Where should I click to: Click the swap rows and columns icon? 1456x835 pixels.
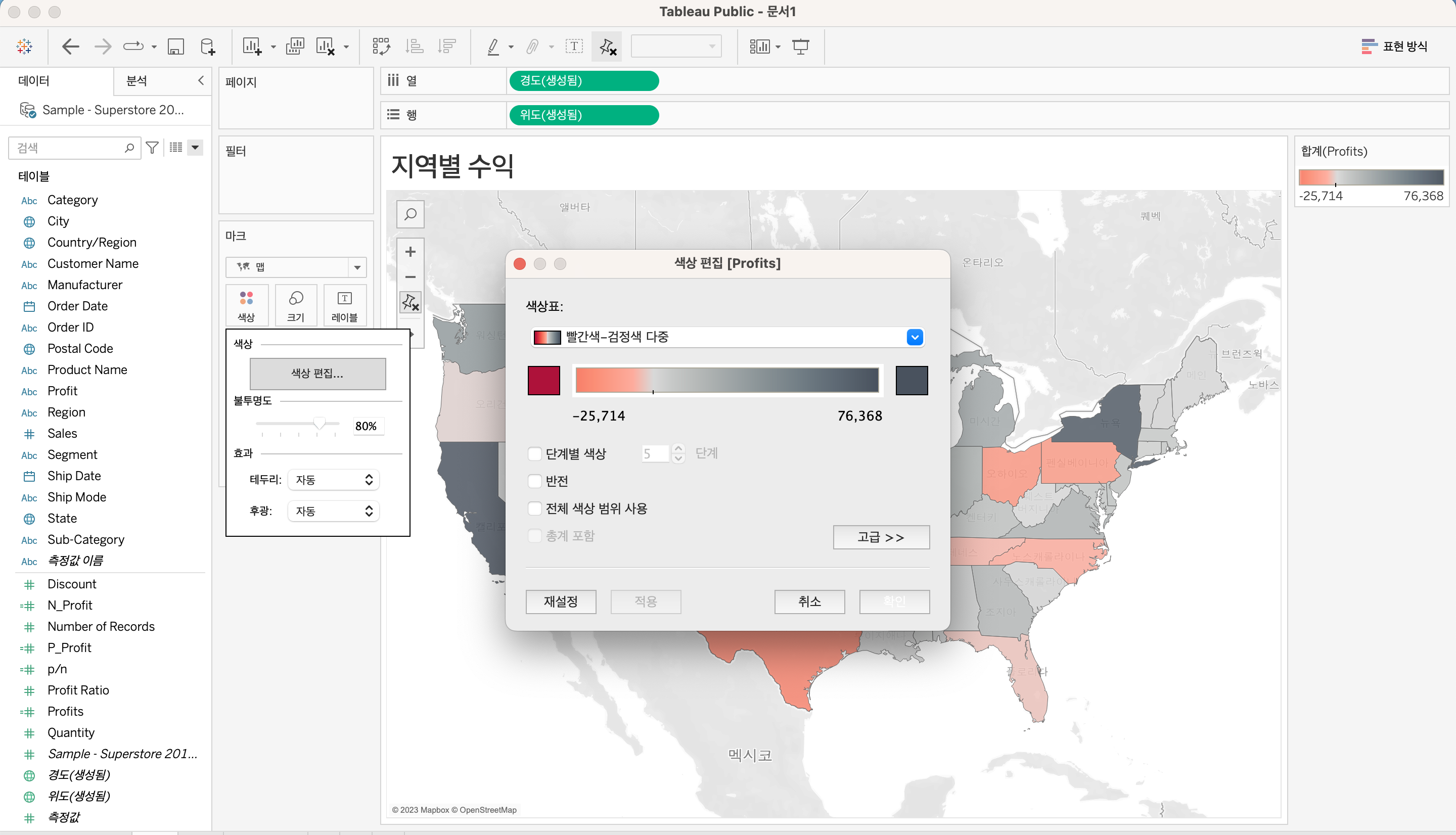tap(381, 47)
